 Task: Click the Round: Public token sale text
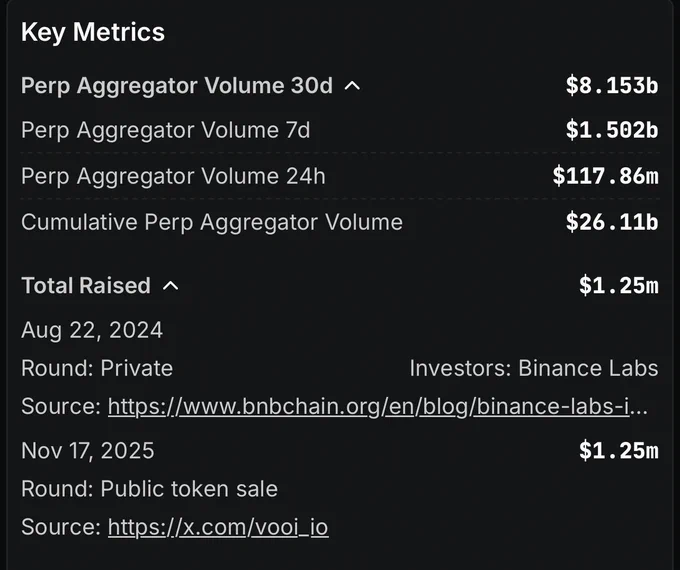coord(149,489)
